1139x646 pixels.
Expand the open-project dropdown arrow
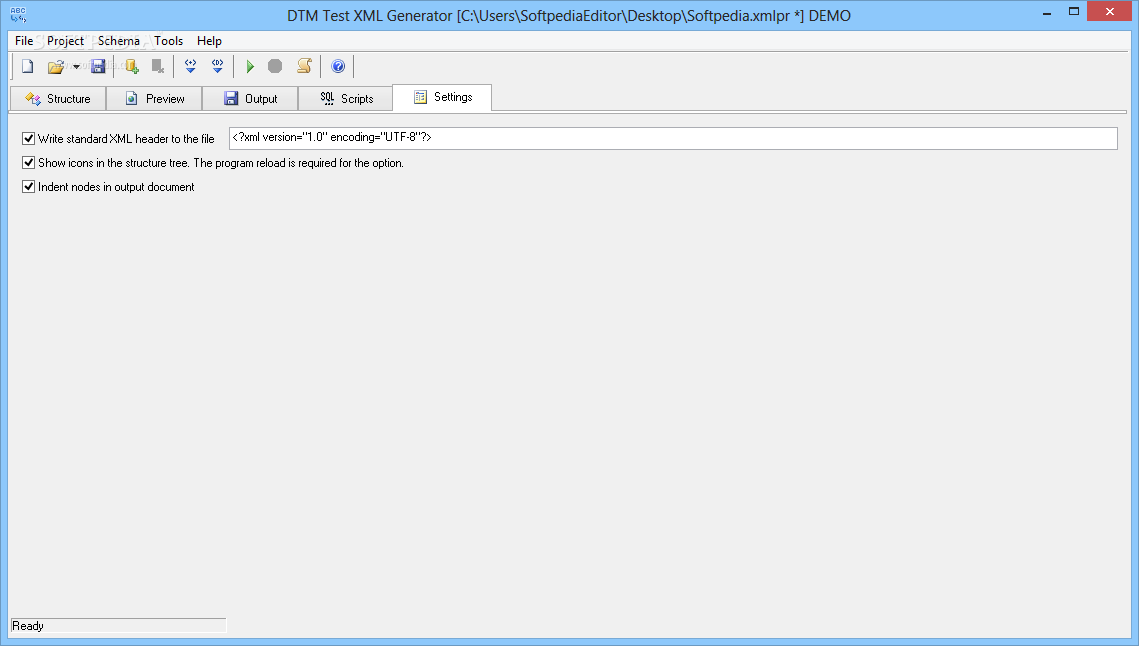pos(76,67)
